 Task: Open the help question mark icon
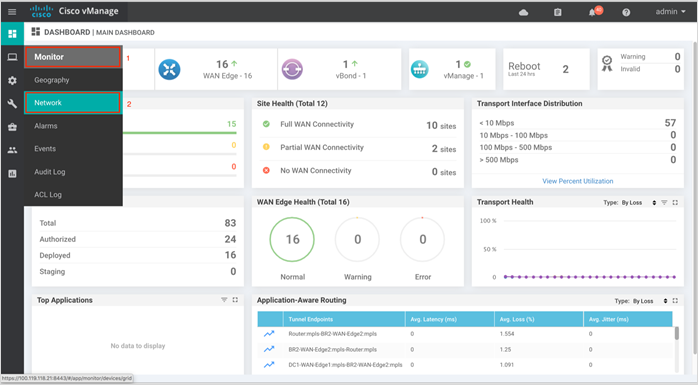(x=626, y=12)
